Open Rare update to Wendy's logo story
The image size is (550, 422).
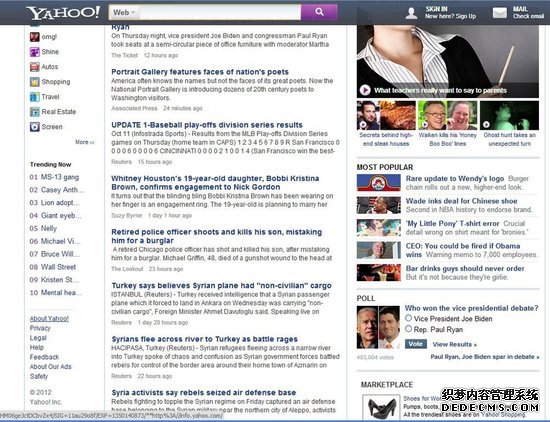[x=455, y=179]
